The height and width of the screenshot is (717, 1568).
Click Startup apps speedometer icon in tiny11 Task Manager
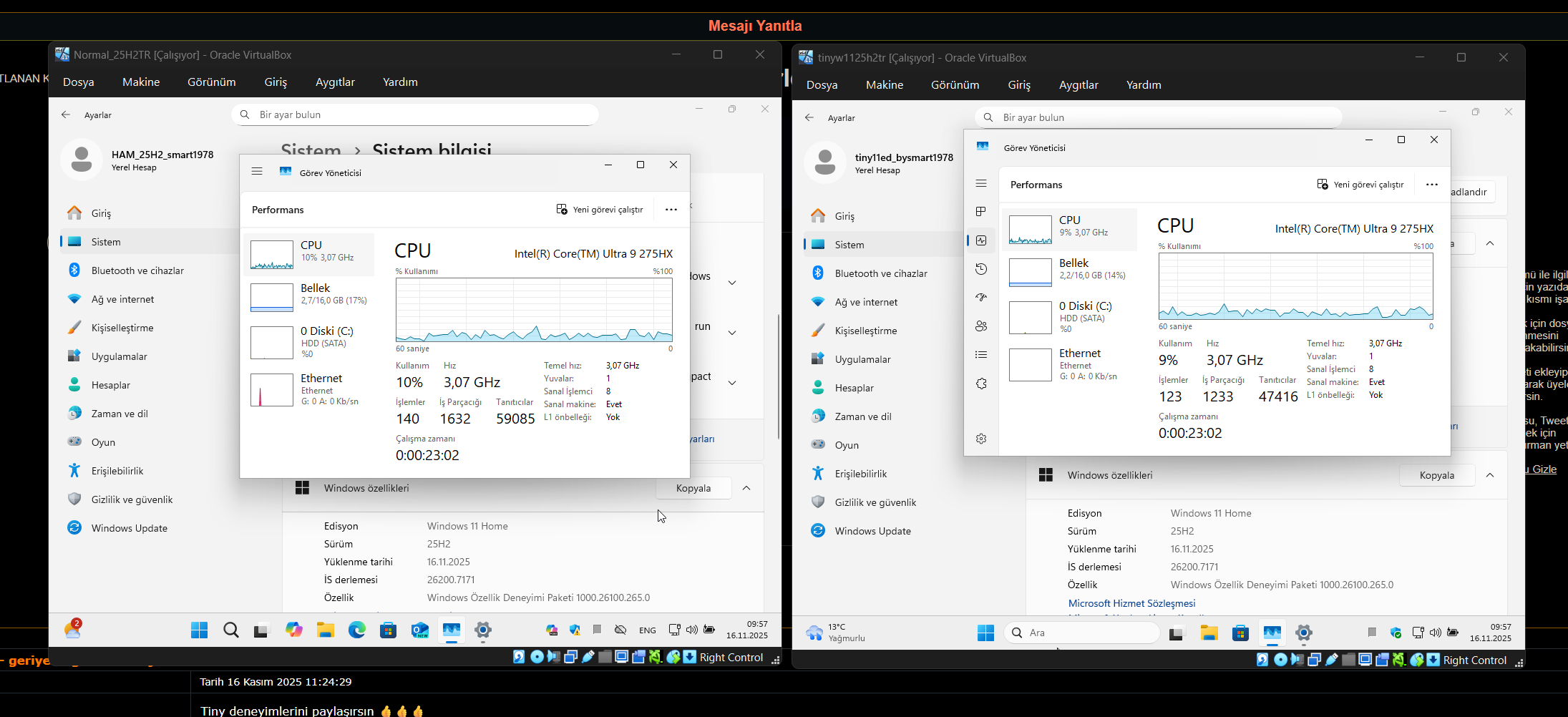[x=981, y=298]
